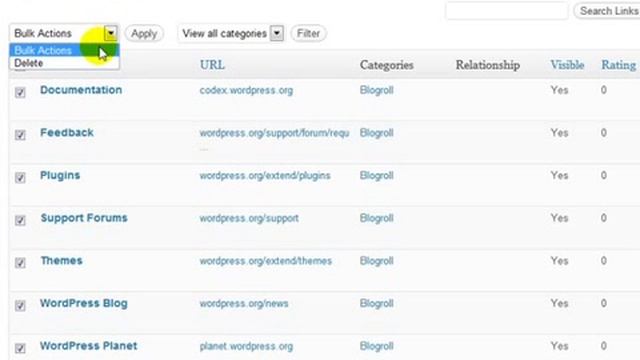Click Blogroll category in Plugins row
Screen dimensions: 640x360
[x=376, y=176]
